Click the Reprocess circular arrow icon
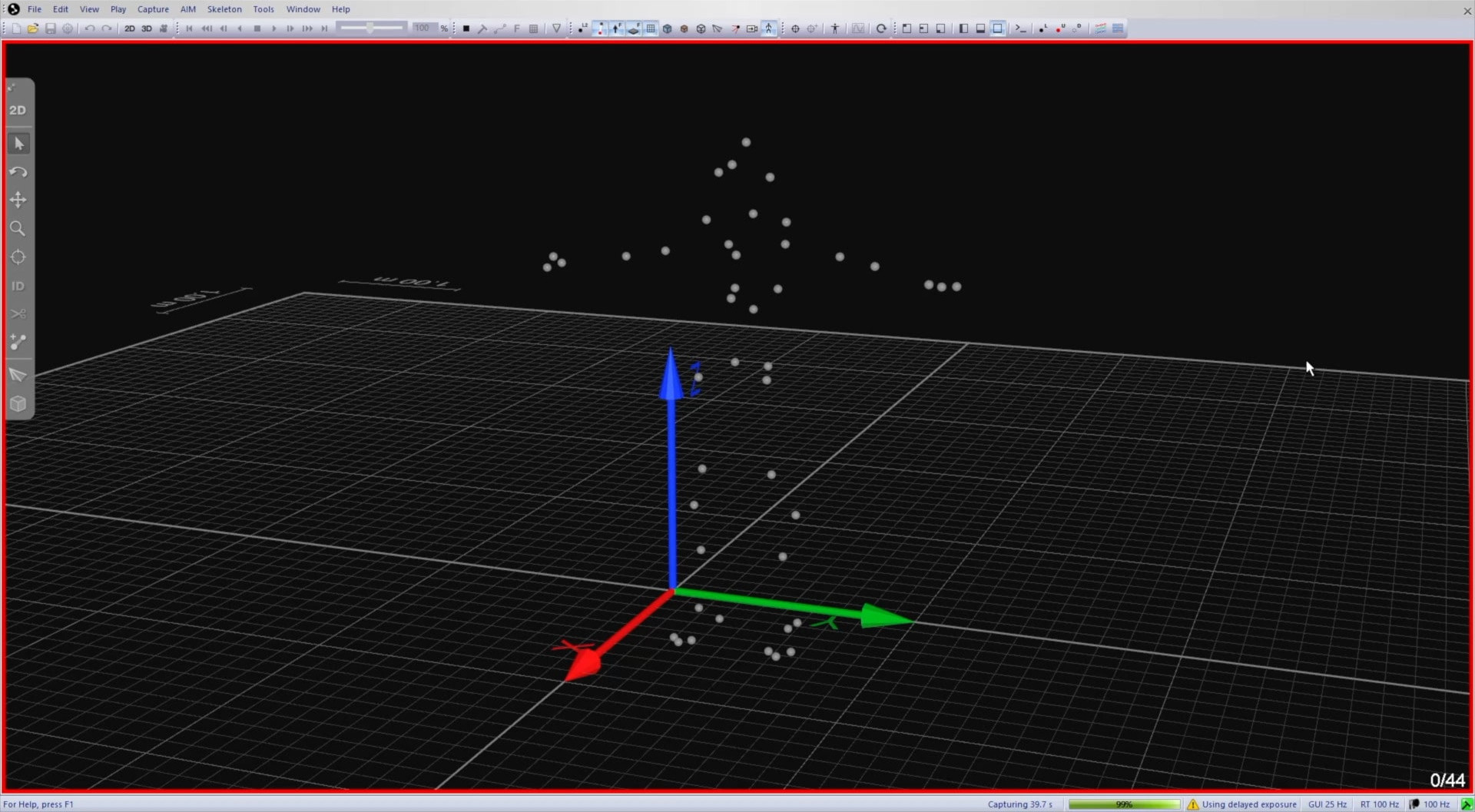The height and width of the screenshot is (812, 1475). pos(881,28)
